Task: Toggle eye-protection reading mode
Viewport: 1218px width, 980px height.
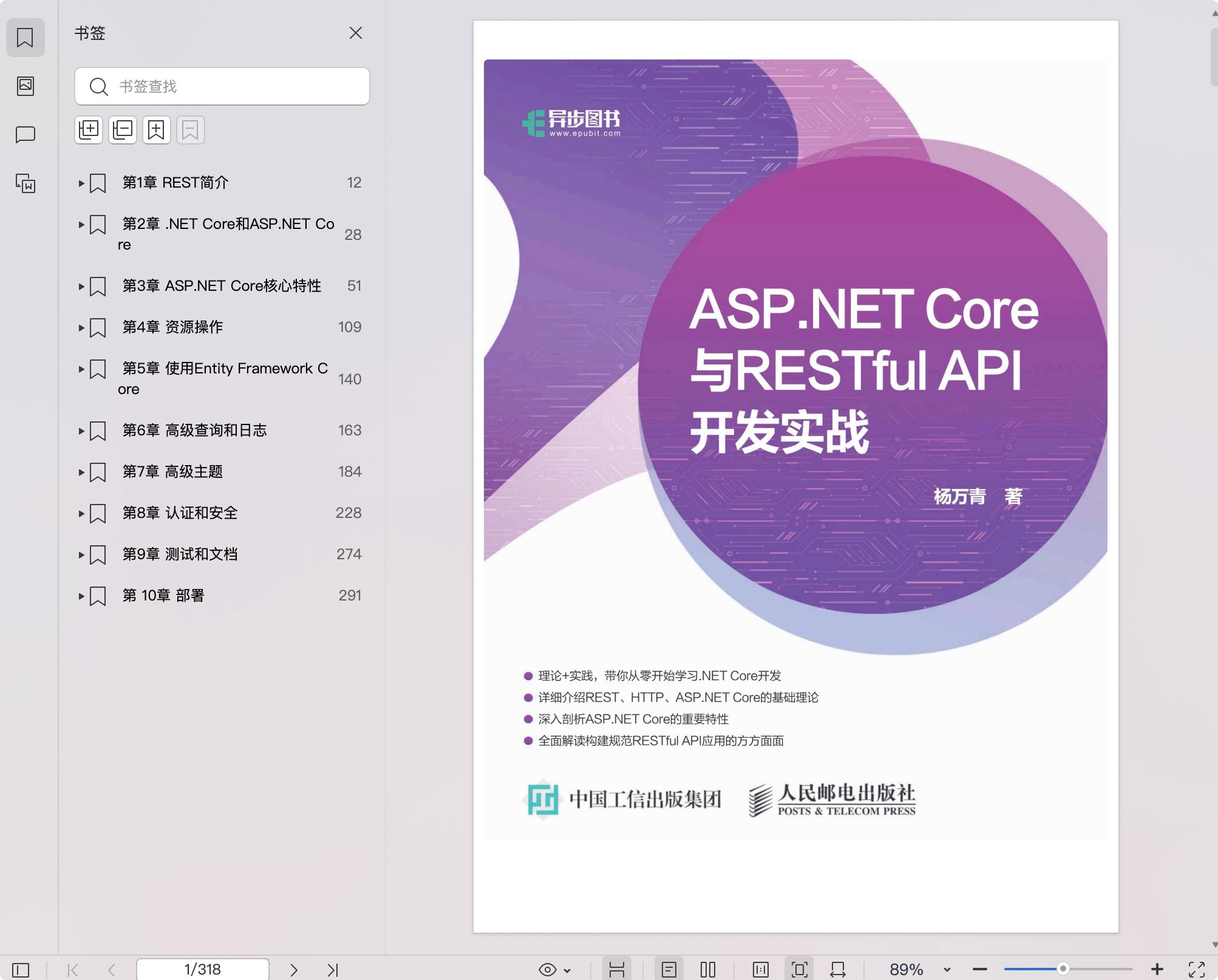Action: [x=548, y=970]
